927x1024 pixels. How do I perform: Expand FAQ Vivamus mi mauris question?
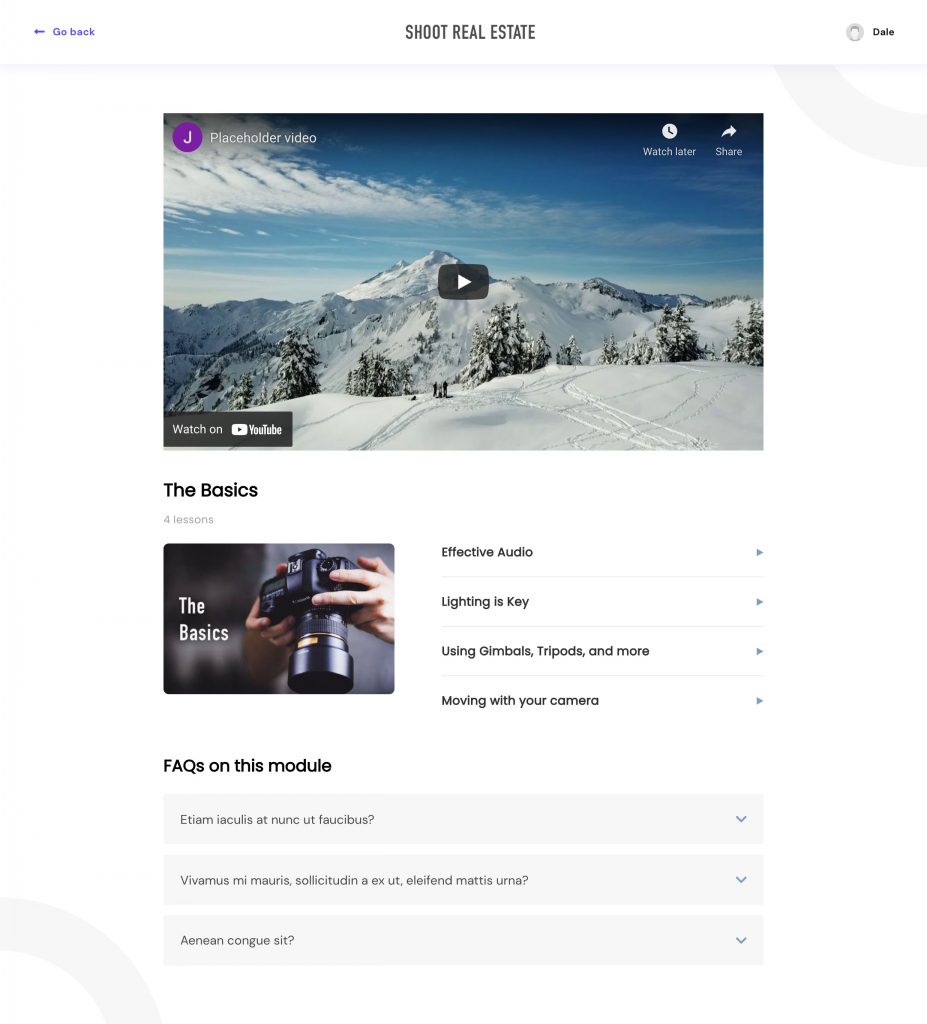pos(463,880)
